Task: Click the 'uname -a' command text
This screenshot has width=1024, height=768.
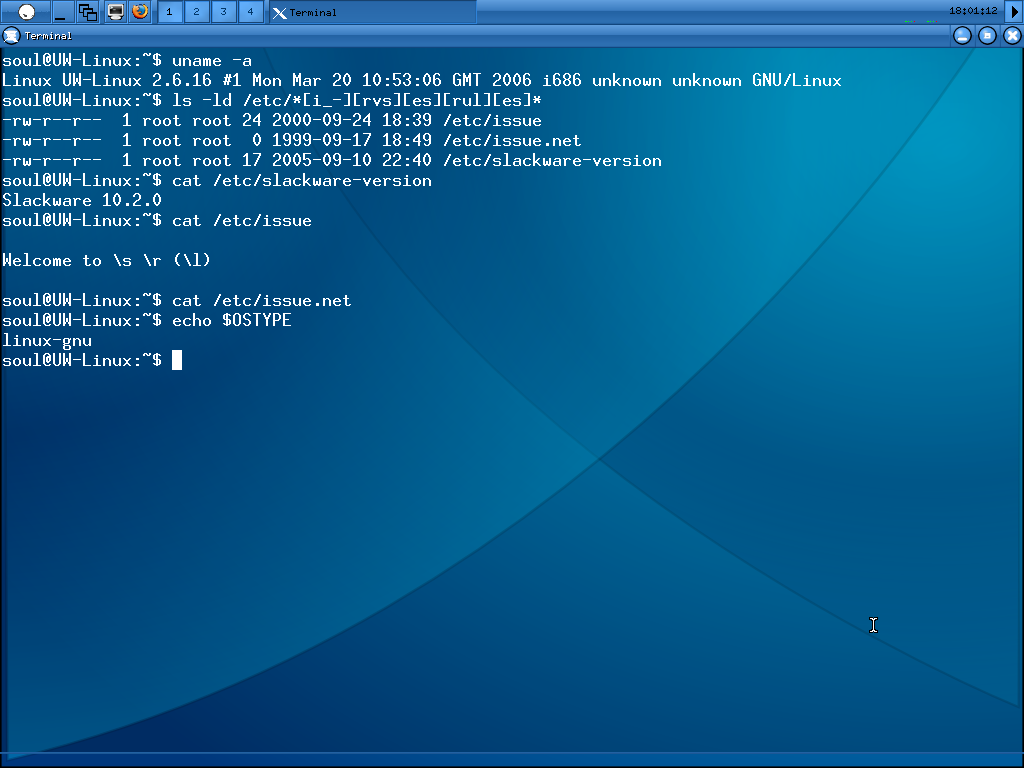Action: point(212,61)
